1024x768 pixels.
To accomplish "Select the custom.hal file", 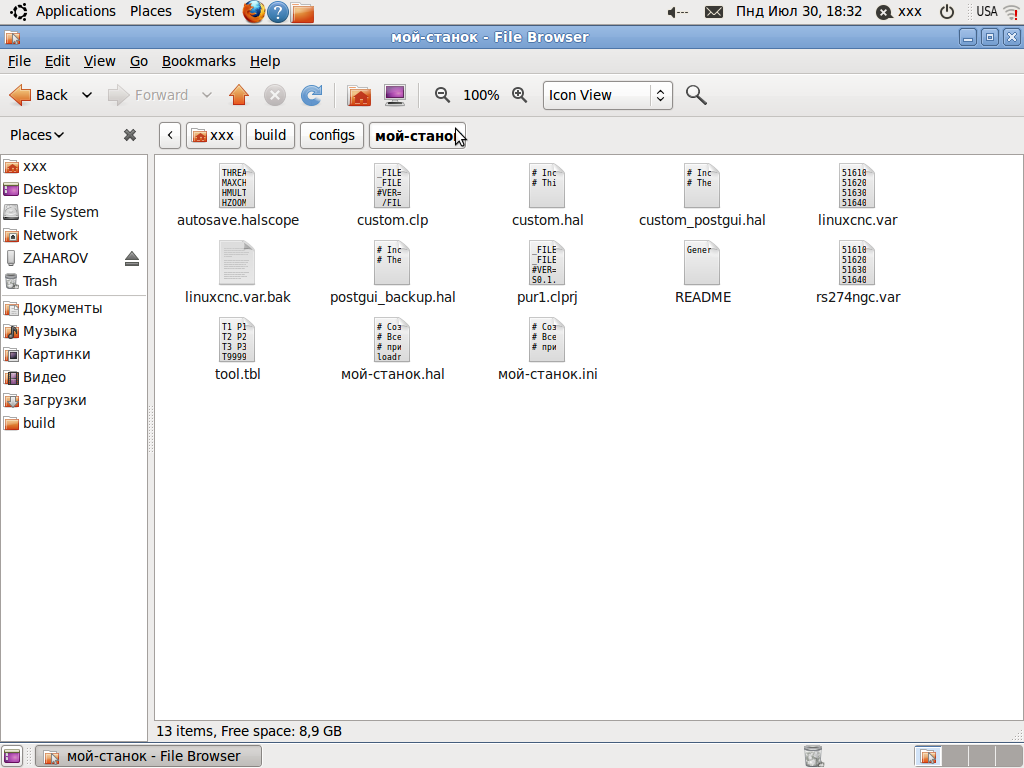I will [547, 196].
